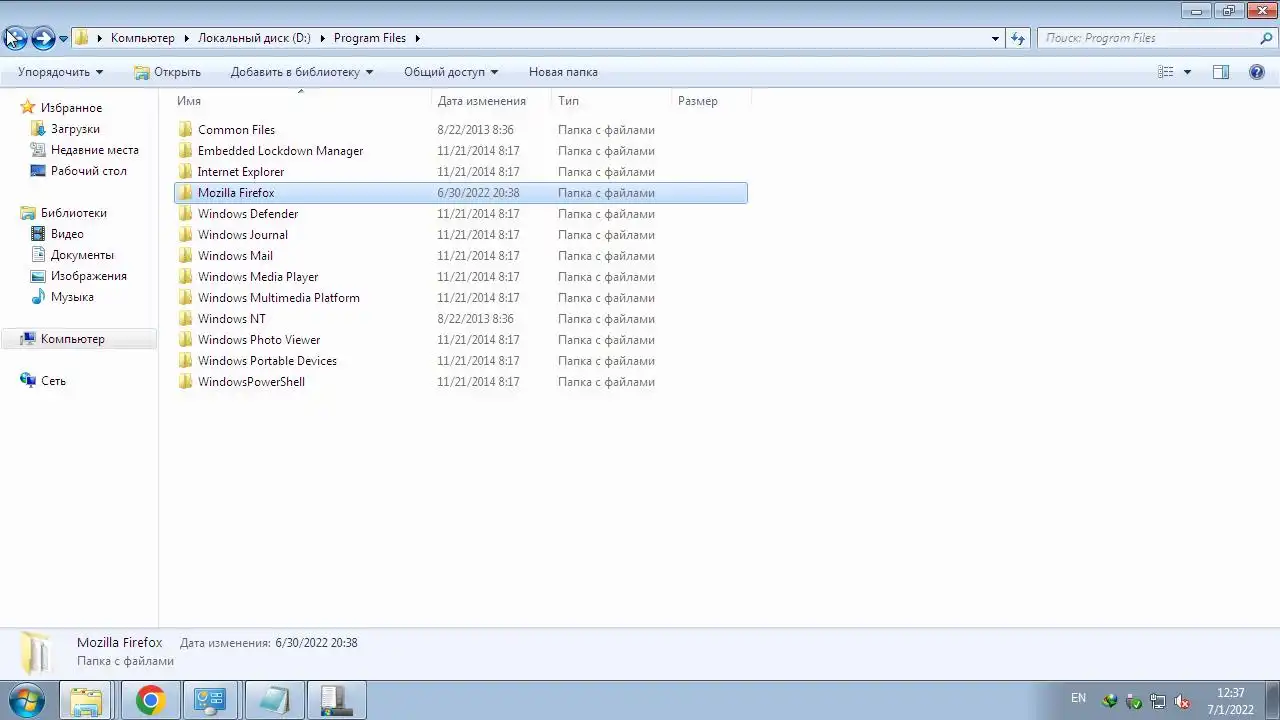This screenshot has height=720, width=1280.
Task: Expand the address bar history dropdown
Action: pos(995,38)
